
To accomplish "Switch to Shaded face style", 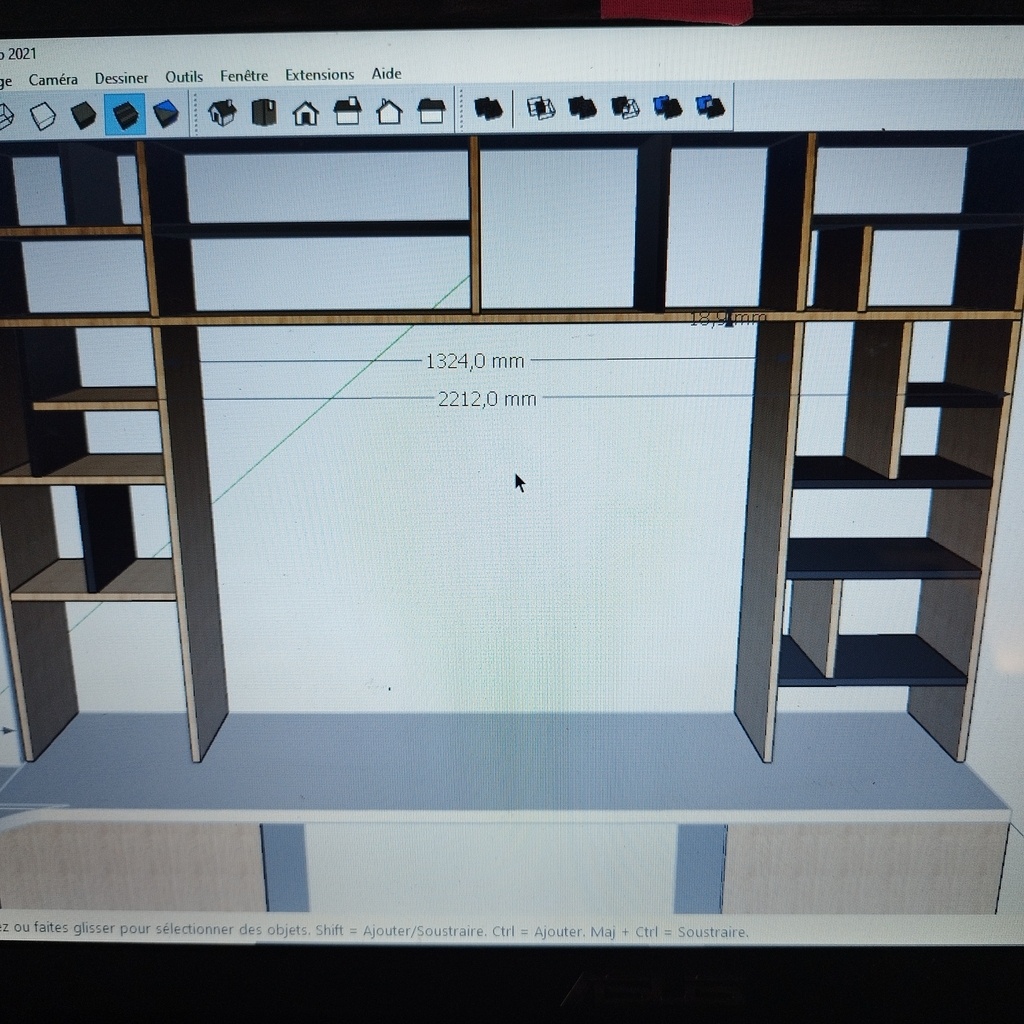I will 84,115.
